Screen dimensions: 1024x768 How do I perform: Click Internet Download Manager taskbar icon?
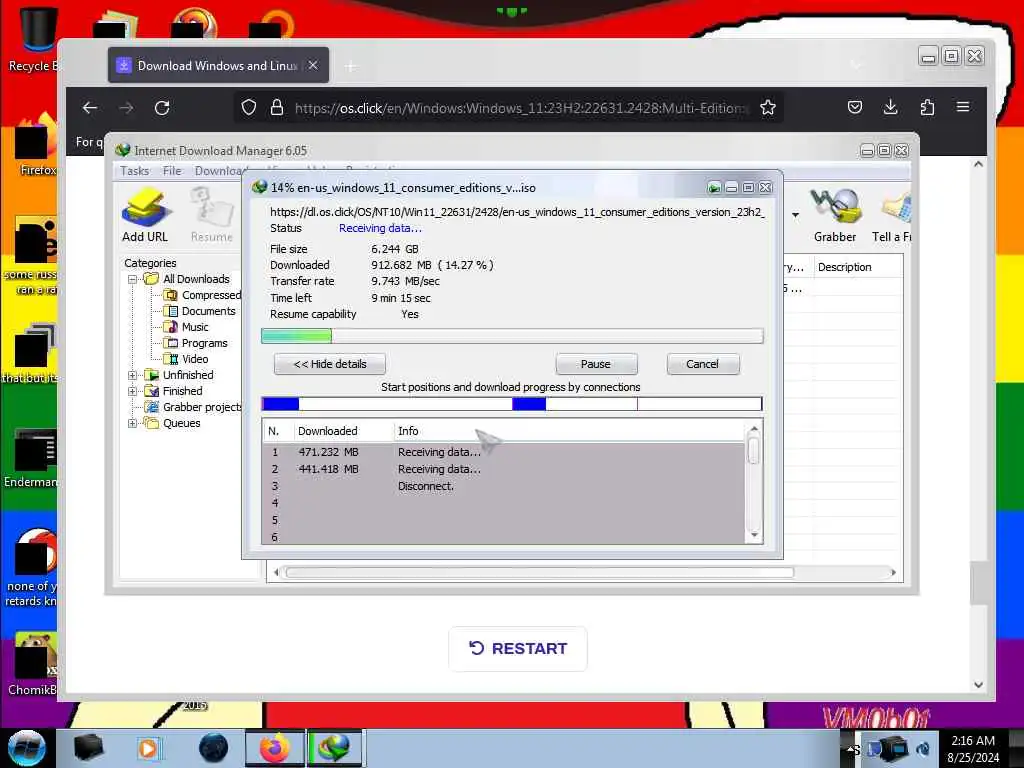tap(334, 748)
